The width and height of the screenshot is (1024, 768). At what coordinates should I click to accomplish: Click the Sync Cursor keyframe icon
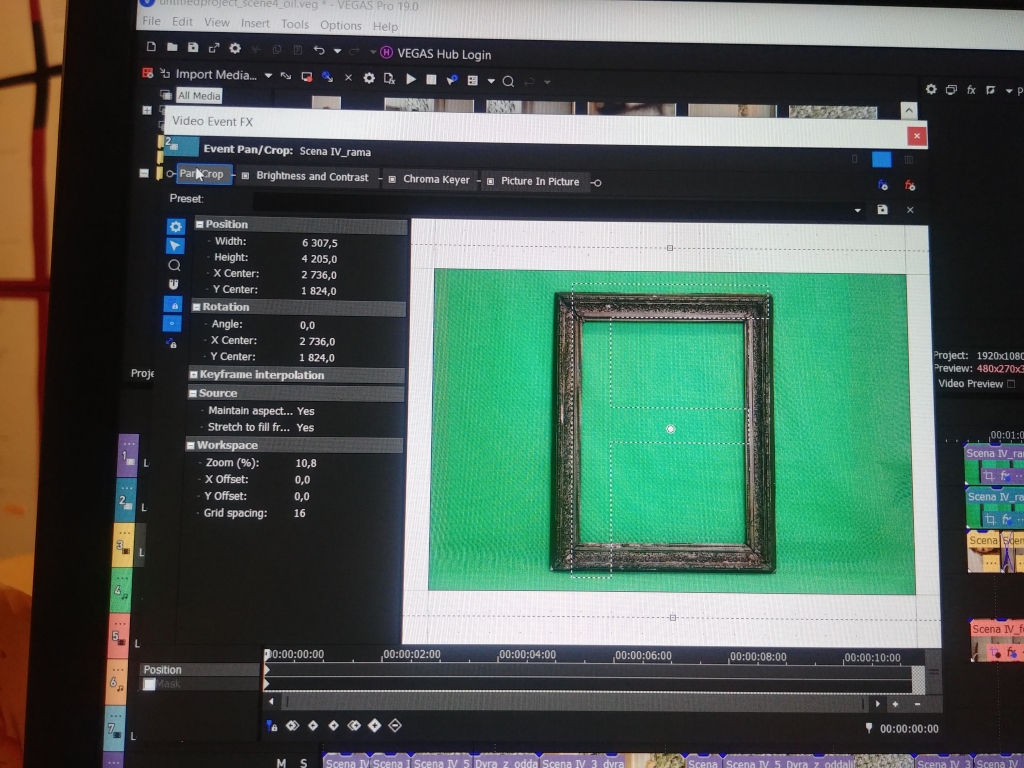pyautogui.click(x=272, y=726)
